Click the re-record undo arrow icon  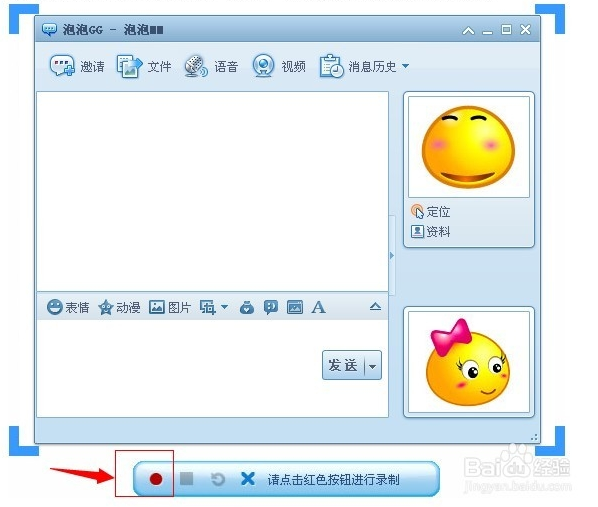tap(217, 479)
